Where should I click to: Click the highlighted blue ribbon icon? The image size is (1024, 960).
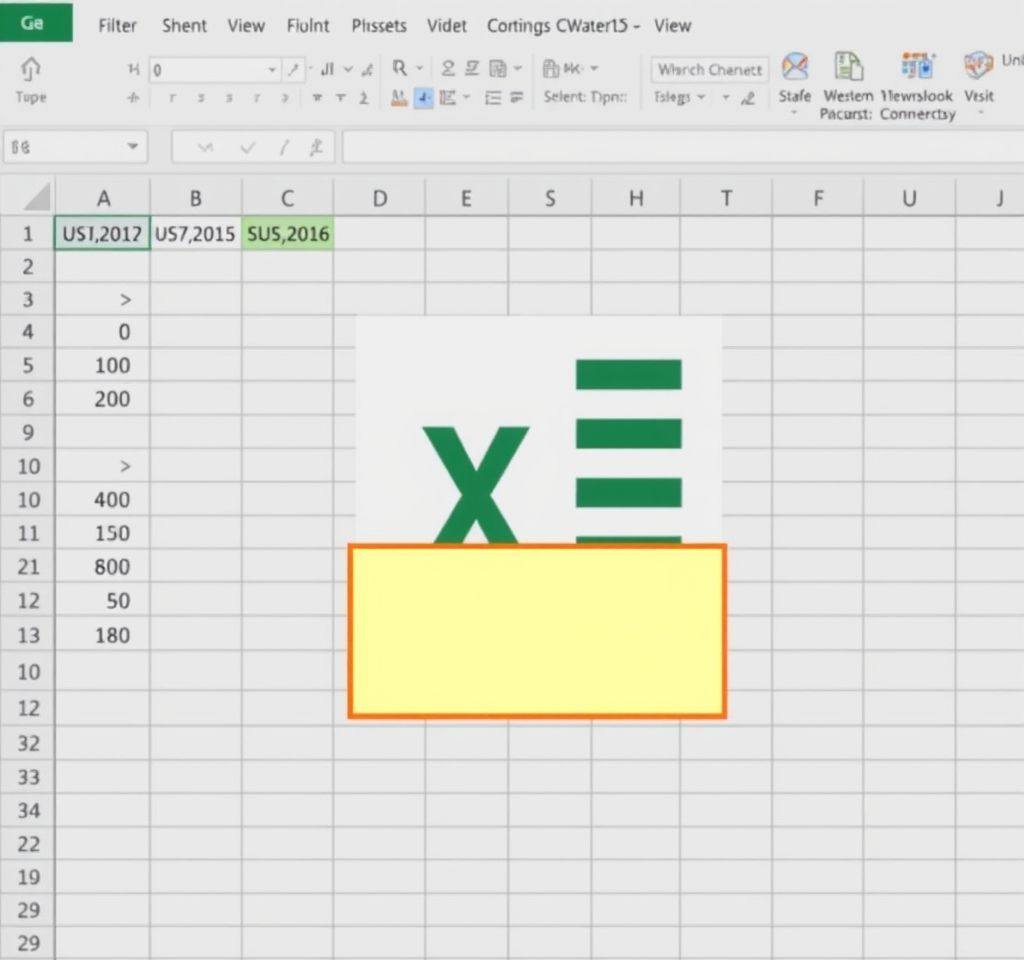coord(423,98)
